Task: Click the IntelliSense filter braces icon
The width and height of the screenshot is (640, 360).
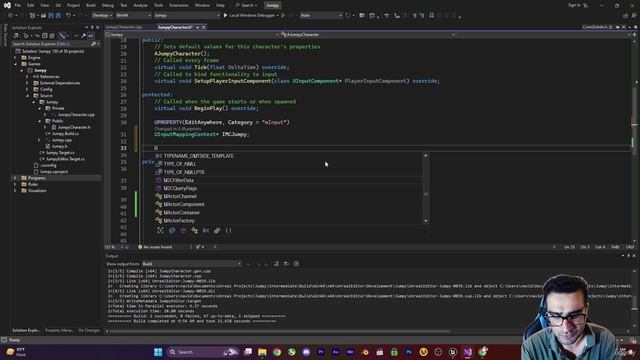Action: (229, 231)
